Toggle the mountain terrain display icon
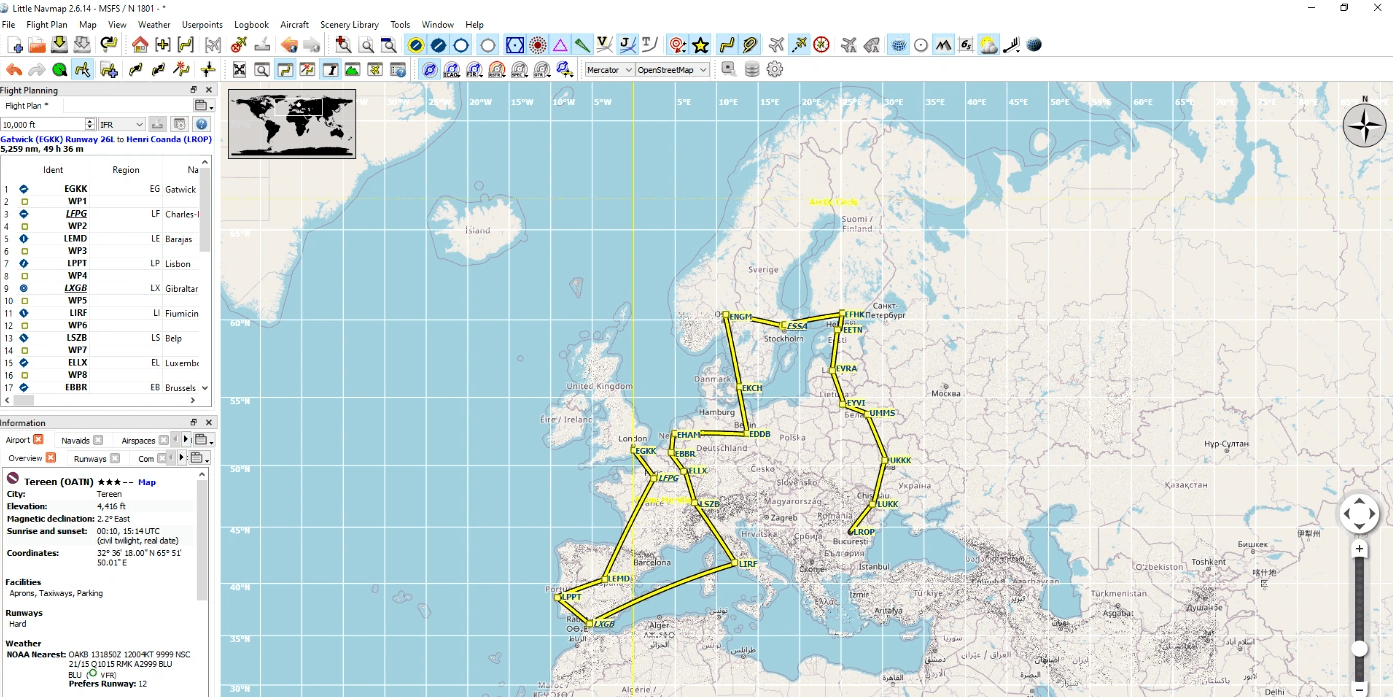Viewport: 1393px width, 697px height. pyautogui.click(x=943, y=45)
